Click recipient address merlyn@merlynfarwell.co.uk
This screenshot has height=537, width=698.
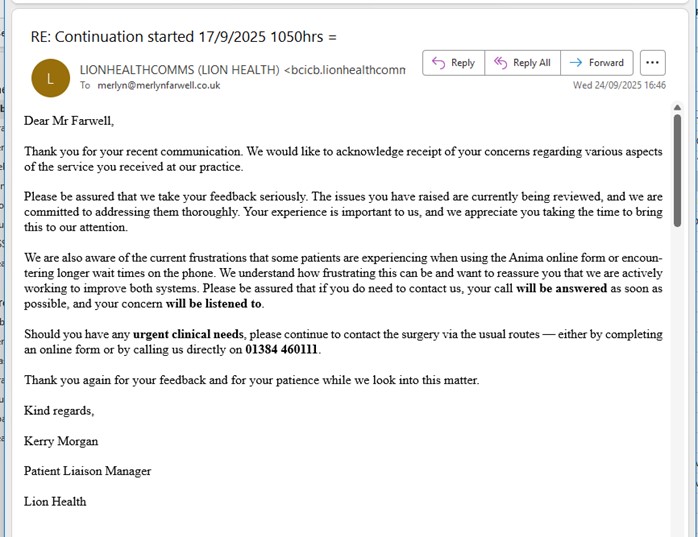click(x=158, y=86)
